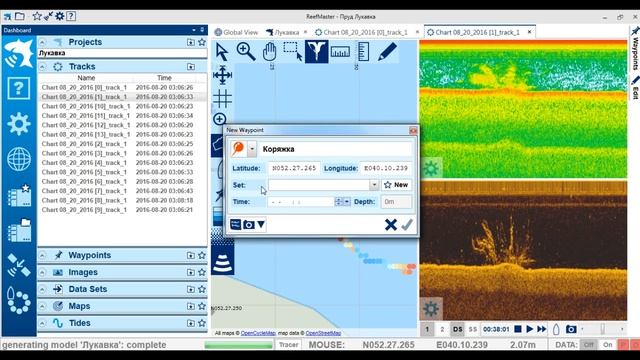Select the pencil edit tool
Screen dimensions: 640x360
387,52
